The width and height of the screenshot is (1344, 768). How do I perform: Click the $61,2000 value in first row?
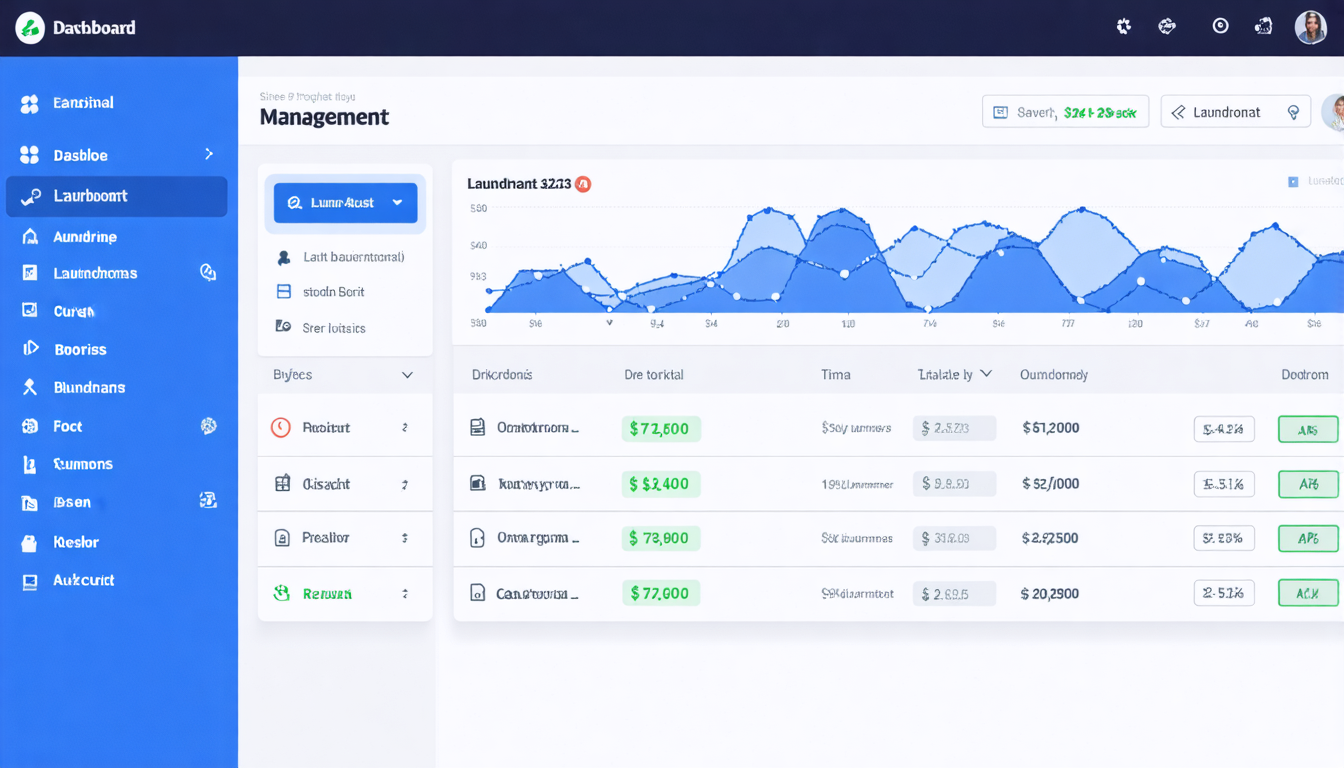[x=1050, y=427]
